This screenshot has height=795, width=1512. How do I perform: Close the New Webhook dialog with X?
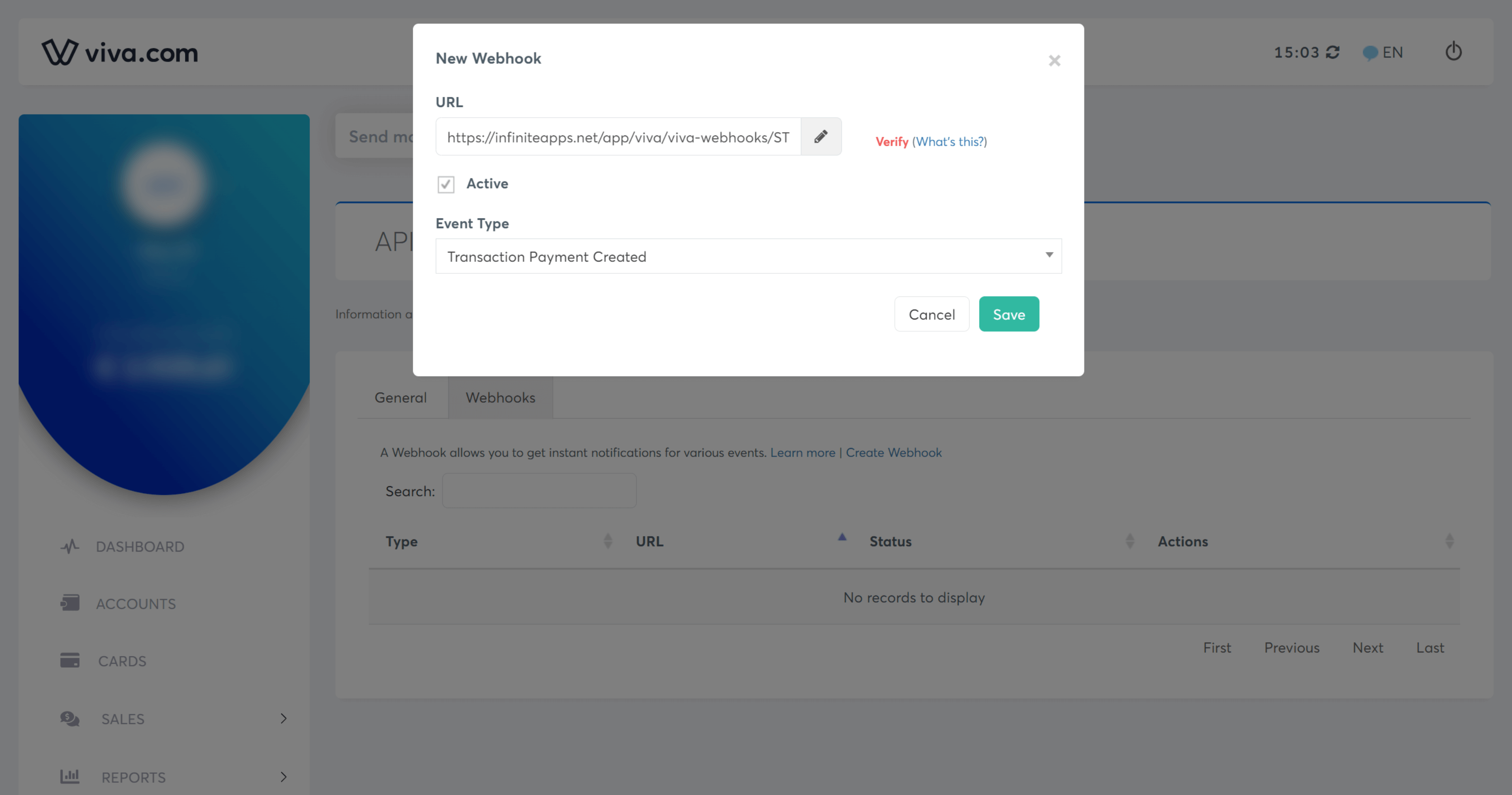pyautogui.click(x=1054, y=61)
